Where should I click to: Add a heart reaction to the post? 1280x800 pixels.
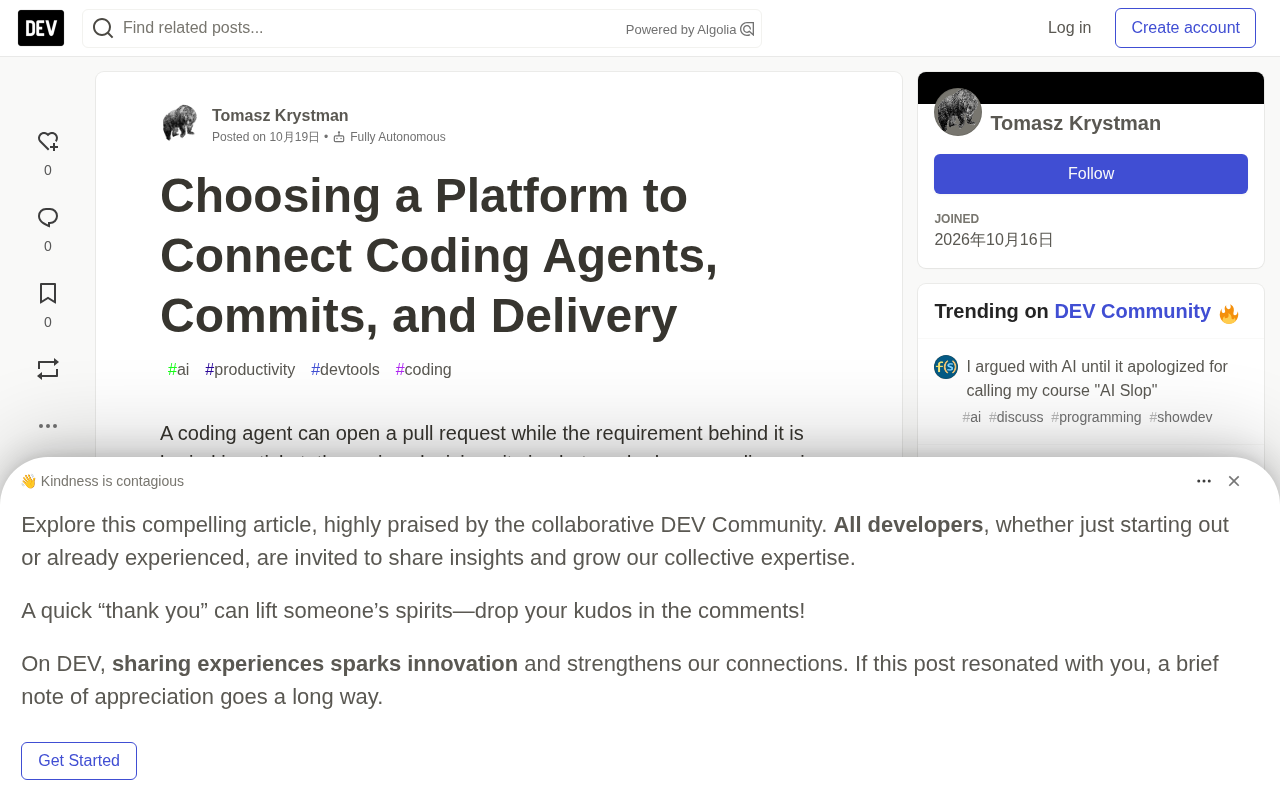coord(48,142)
